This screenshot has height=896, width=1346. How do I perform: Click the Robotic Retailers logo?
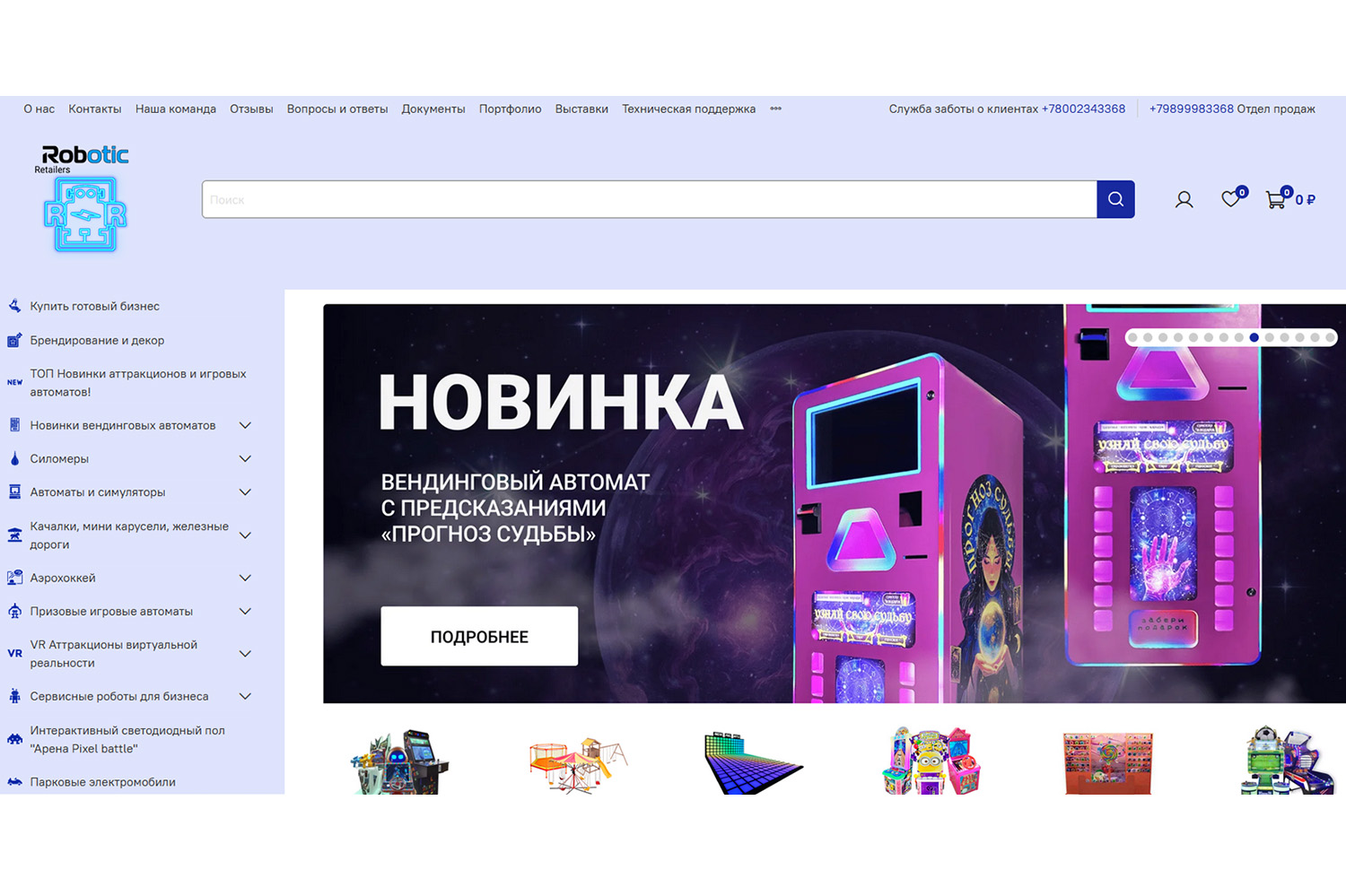coord(85,199)
